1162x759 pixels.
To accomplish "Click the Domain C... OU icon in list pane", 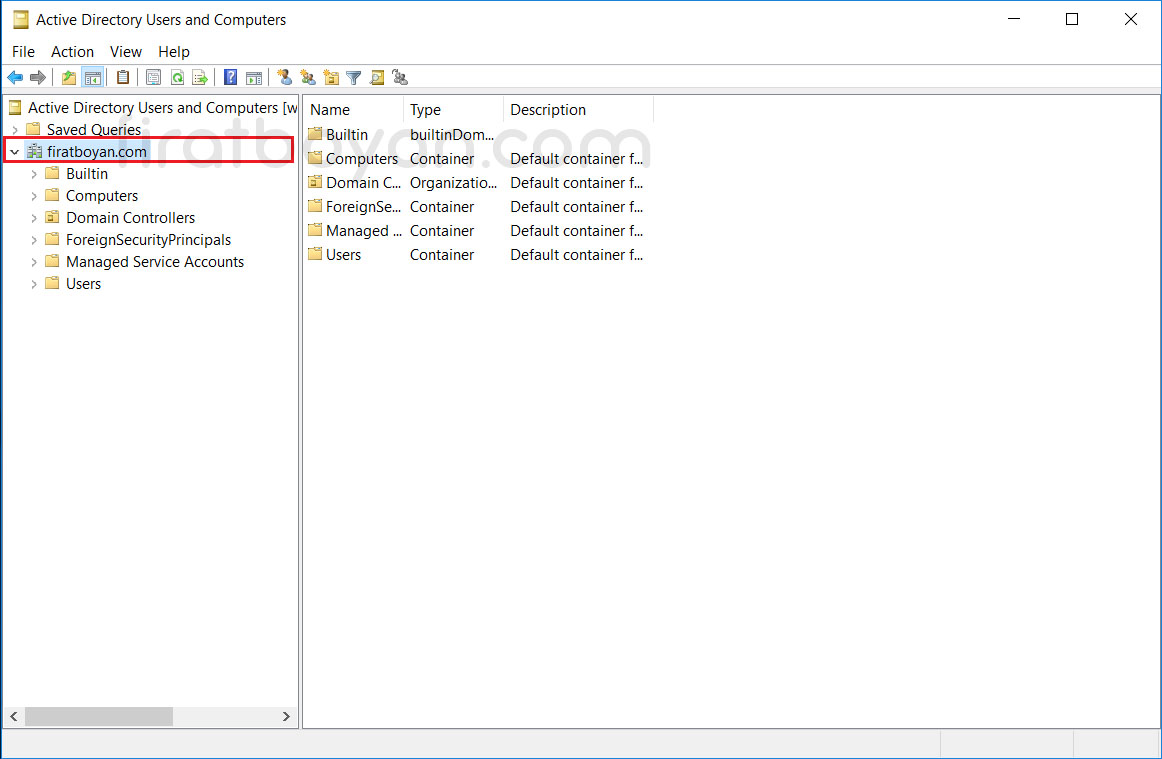I will coord(315,182).
